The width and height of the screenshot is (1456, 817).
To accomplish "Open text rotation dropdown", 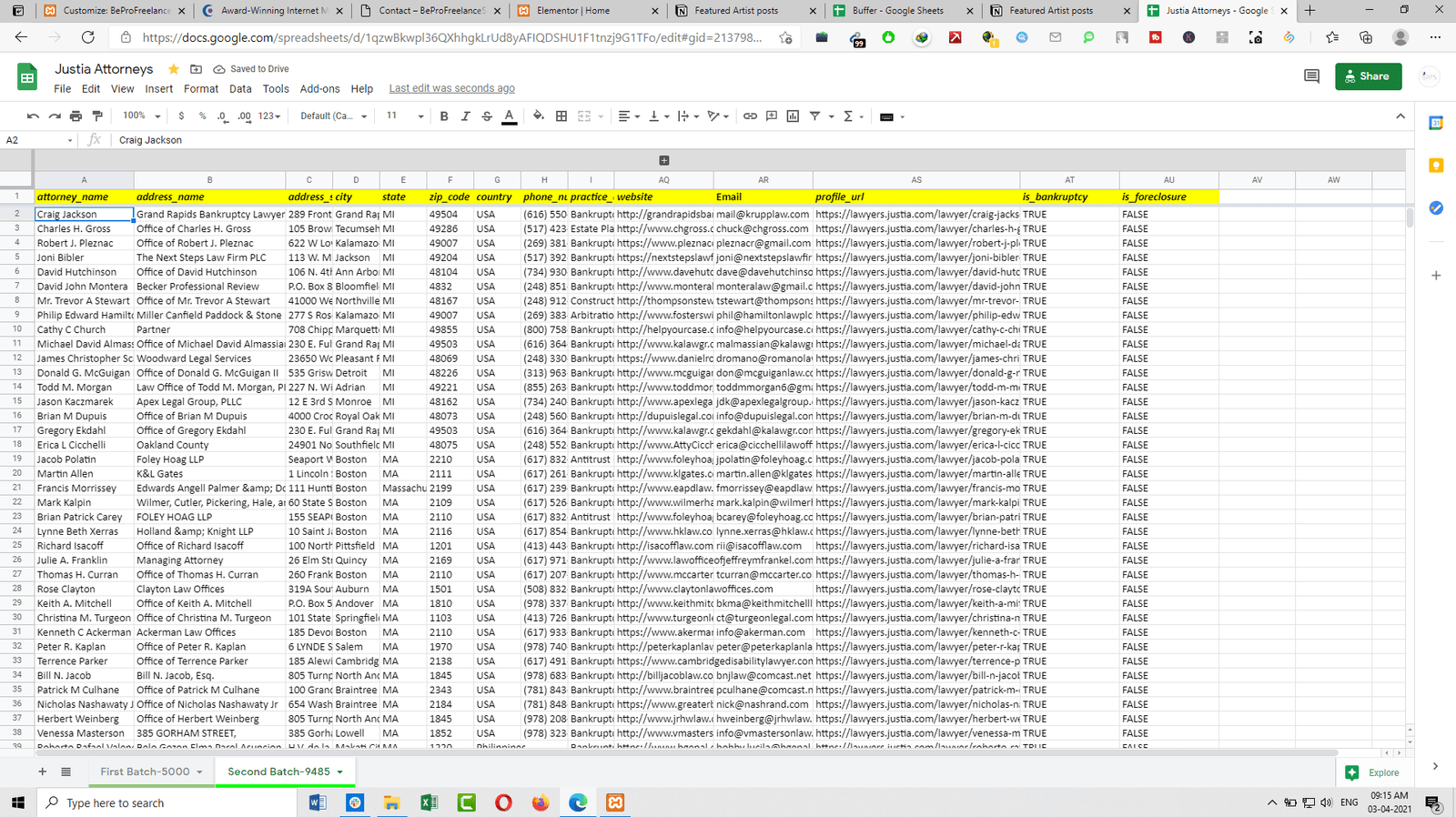I will click(719, 116).
